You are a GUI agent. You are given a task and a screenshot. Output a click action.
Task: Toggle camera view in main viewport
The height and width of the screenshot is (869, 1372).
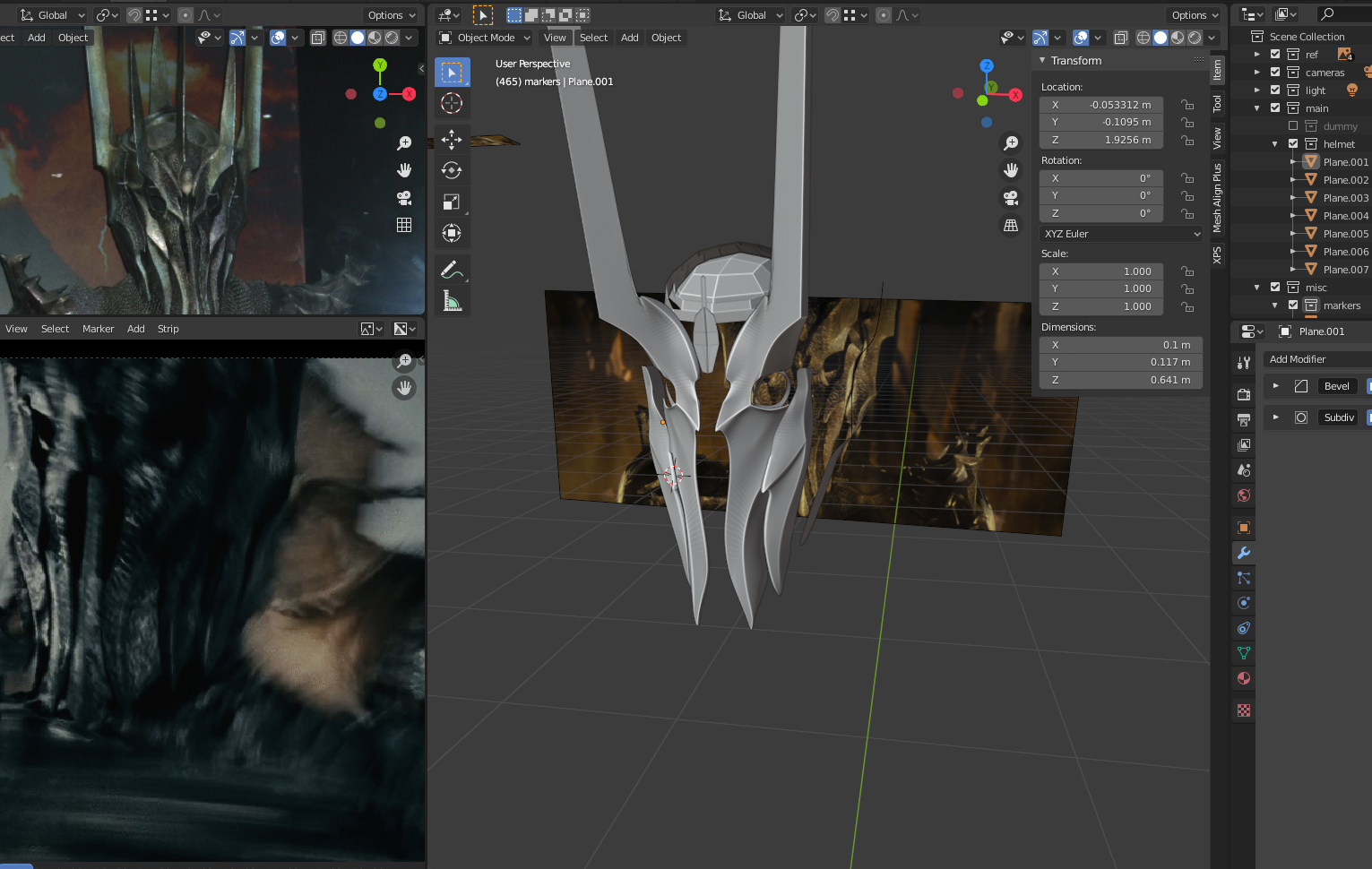1011,198
